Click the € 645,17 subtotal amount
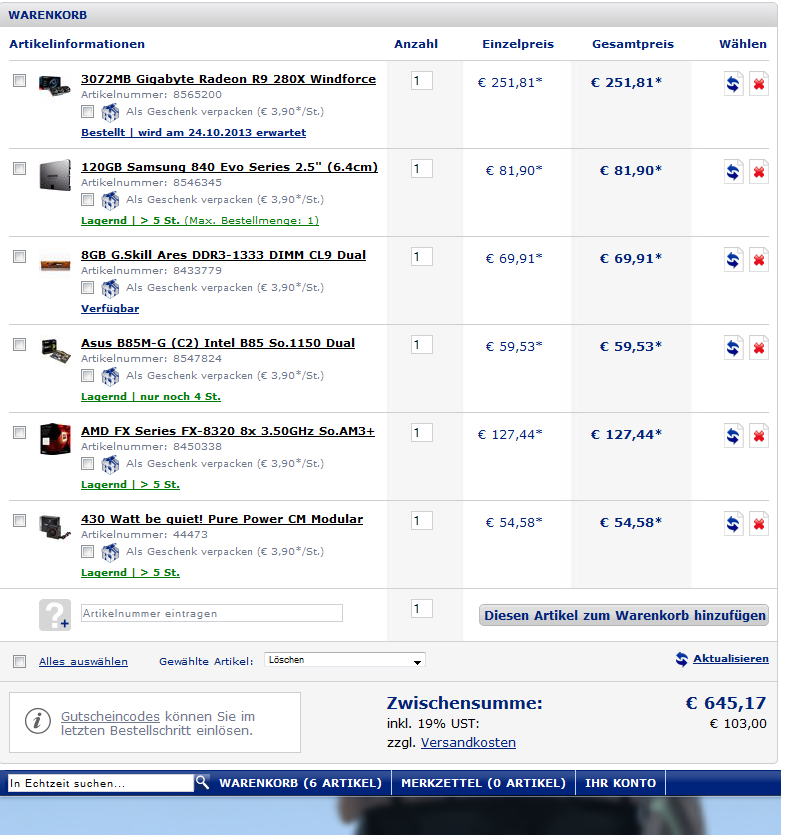Viewport: 786px width, 835px height. click(x=726, y=703)
